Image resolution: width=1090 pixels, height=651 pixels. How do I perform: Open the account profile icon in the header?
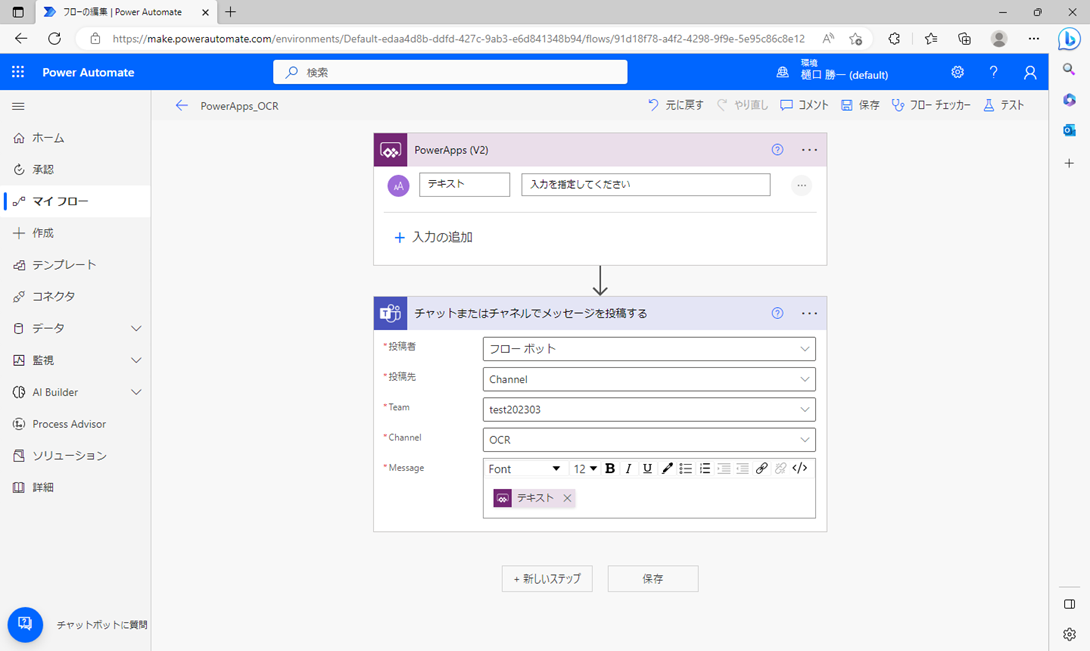click(1030, 72)
